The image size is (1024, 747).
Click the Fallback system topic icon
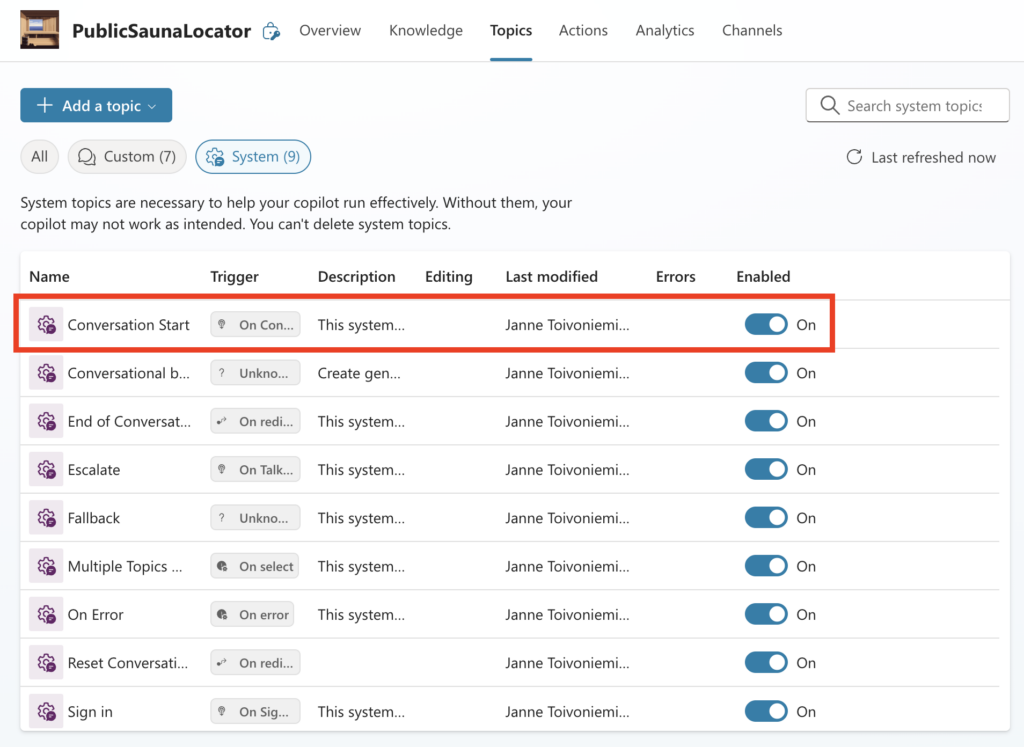pos(46,518)
